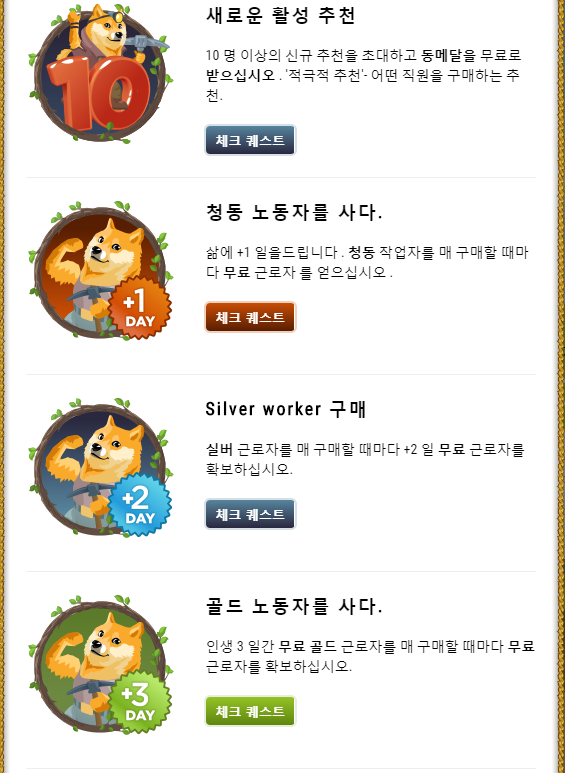
Task: Click the +1 DAY bronze doge badge
Action: tap(101, 271)
